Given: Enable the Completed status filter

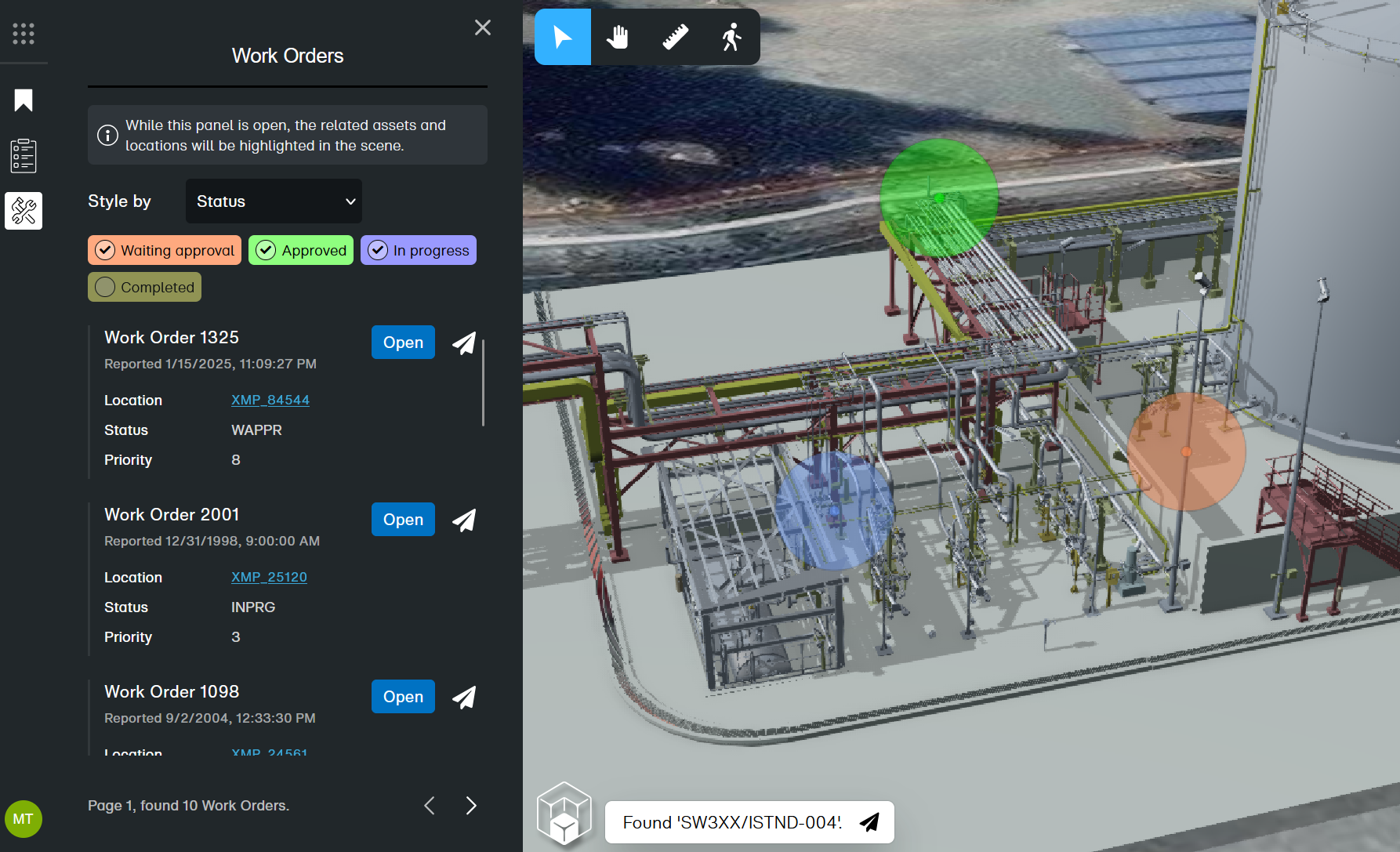Looking at the screenshot, I should click(x=145, y=287).
